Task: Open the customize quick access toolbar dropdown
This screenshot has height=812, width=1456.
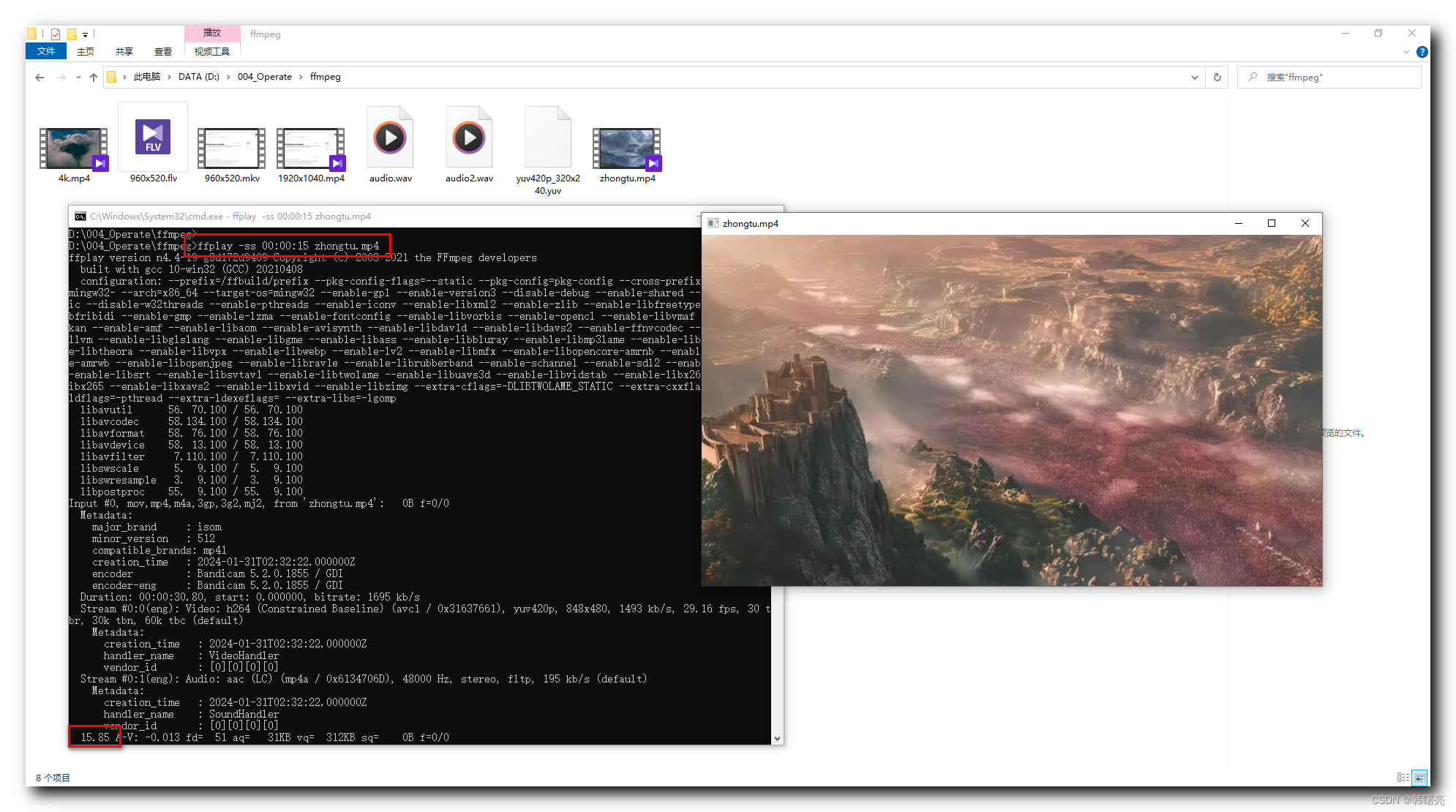Action: (x=86, y=34)
